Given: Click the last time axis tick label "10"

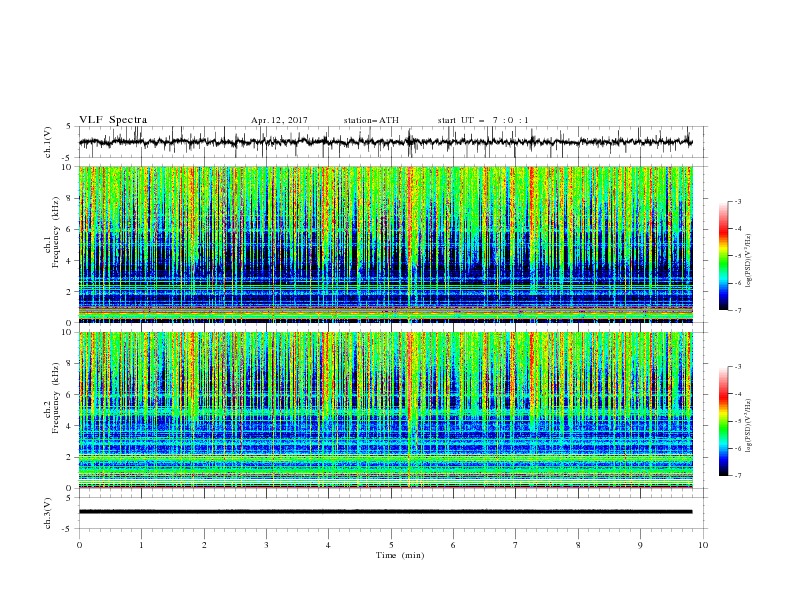Looking at the screenshot, I should click(703, 545).
